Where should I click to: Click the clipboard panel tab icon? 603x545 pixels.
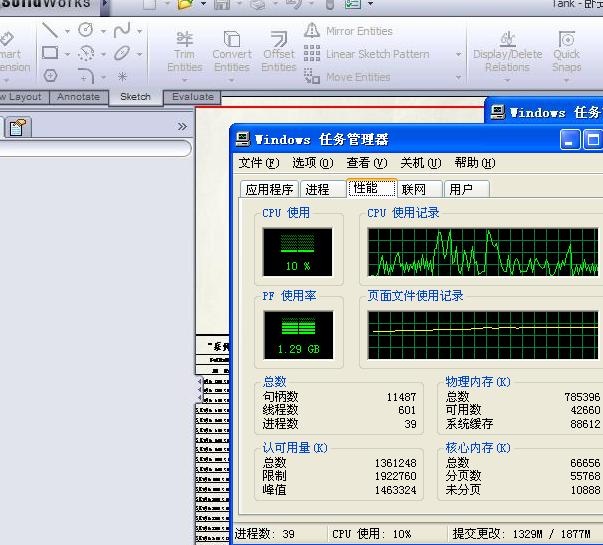[18, 127]
